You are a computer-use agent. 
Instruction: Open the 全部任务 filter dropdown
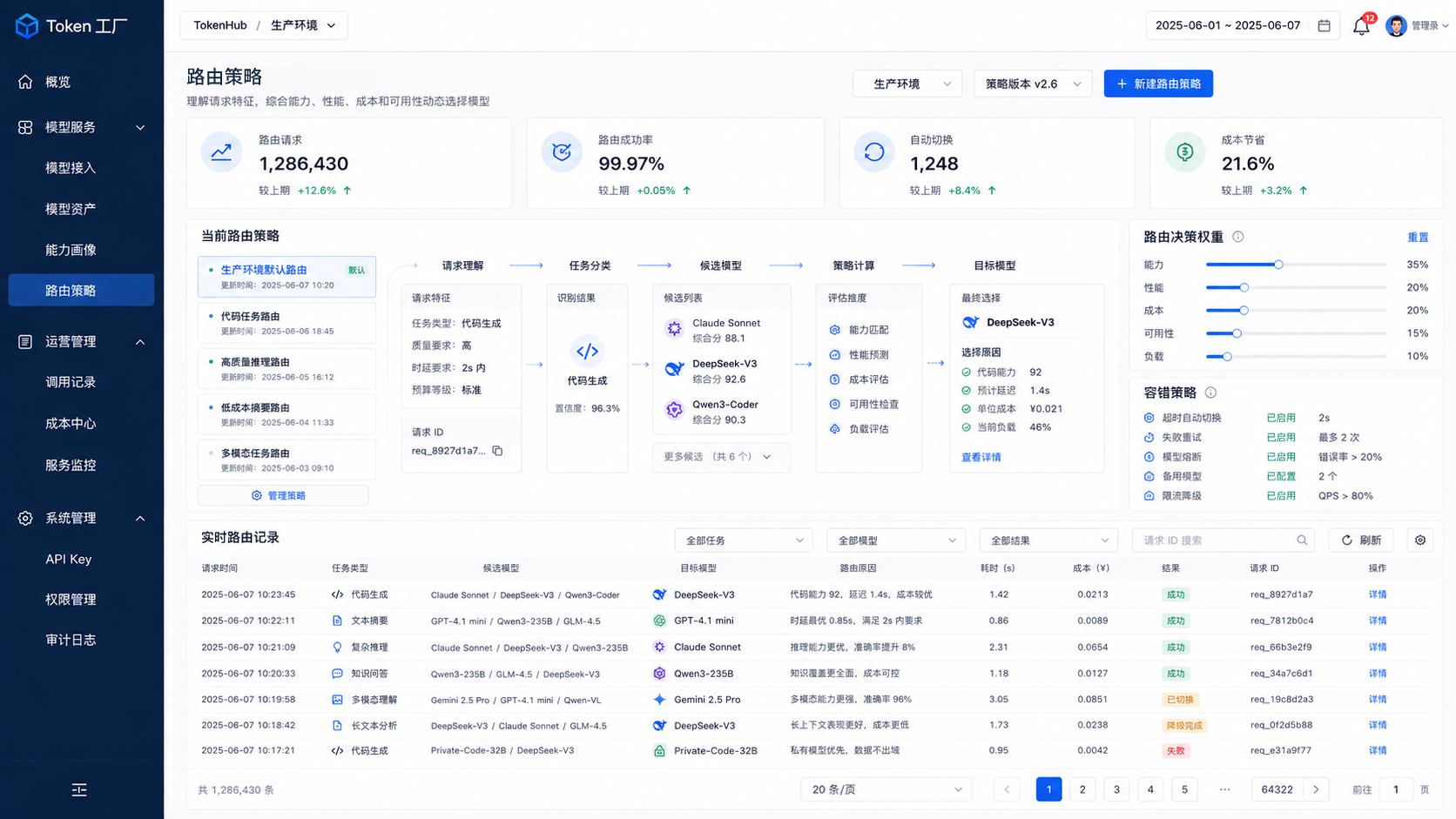point(744,540)
